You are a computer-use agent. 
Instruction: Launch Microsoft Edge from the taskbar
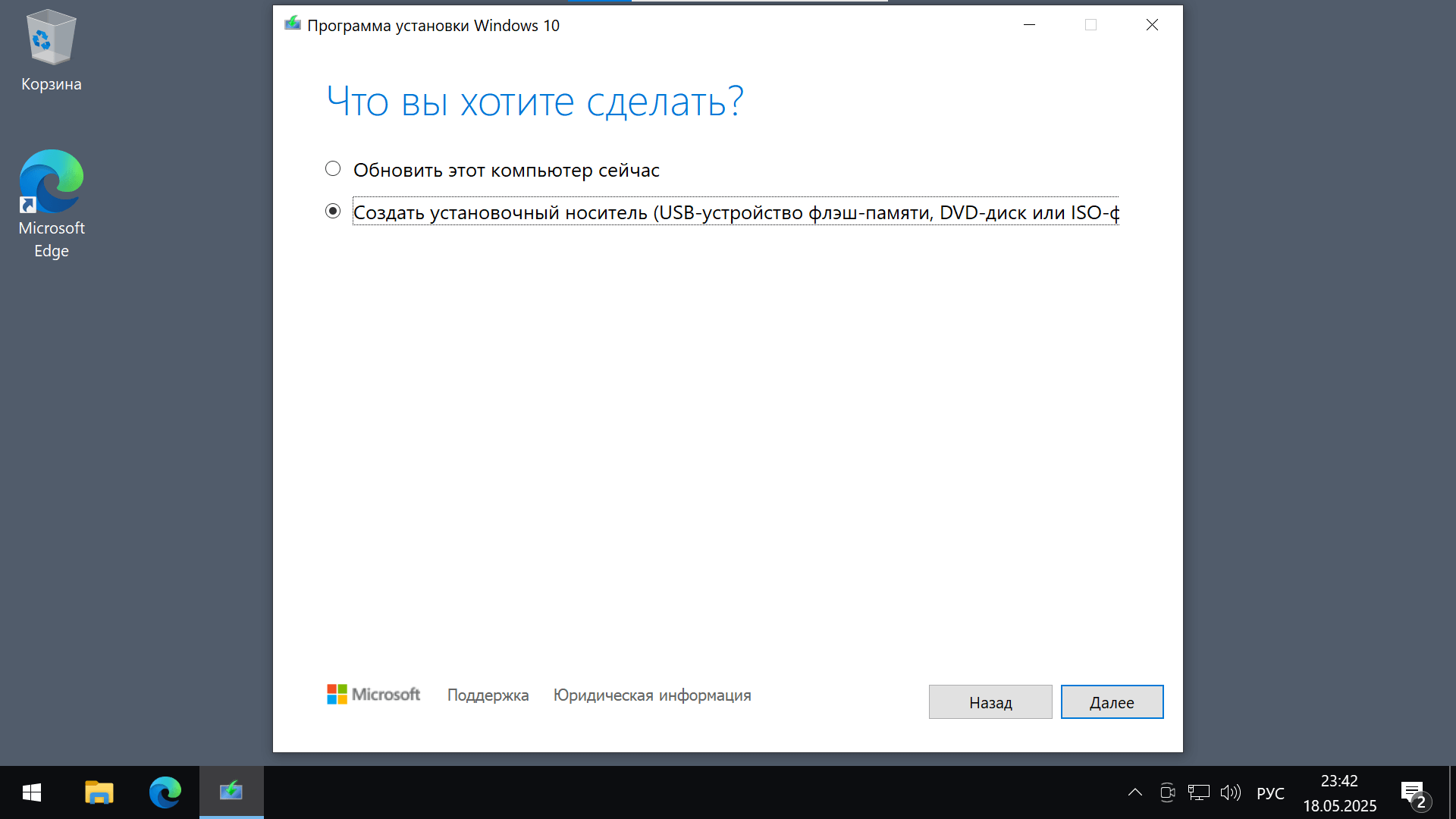[x=165, y=792]
